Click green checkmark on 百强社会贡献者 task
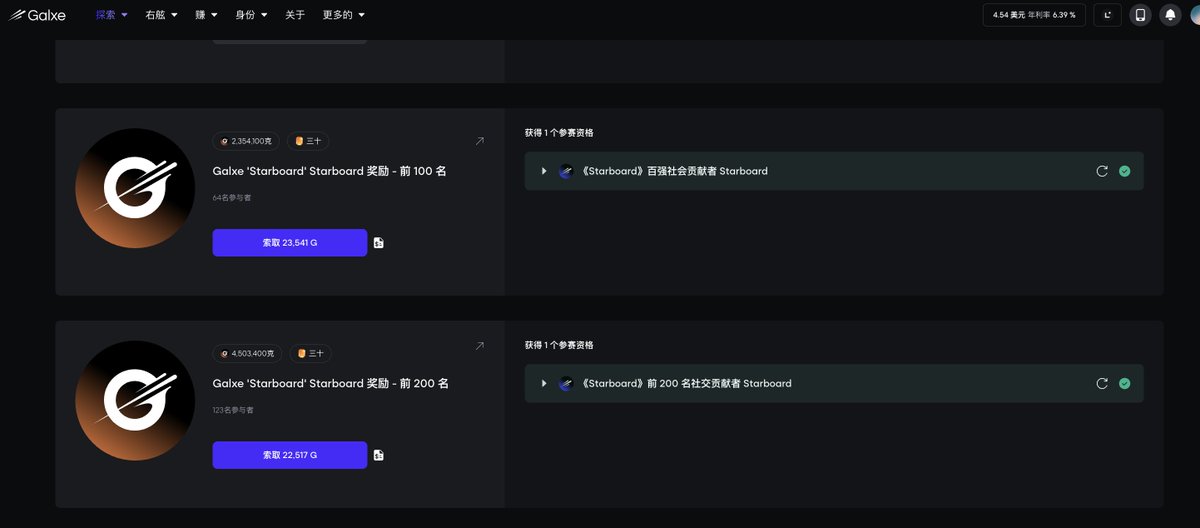The width and height of the screenshot is (1200, 528). pos(1125,171)
